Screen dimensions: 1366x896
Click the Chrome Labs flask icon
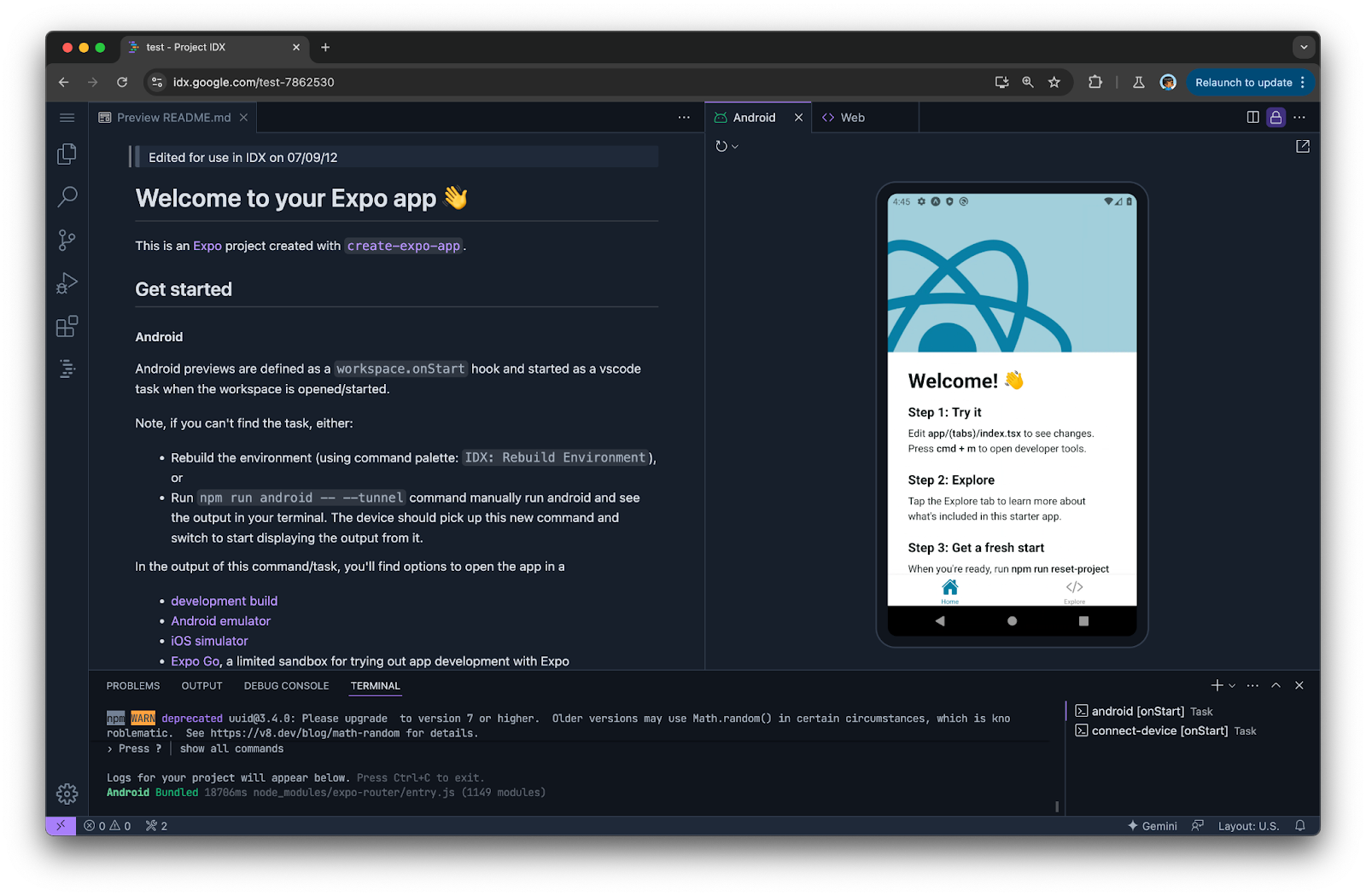(1138, 82)
